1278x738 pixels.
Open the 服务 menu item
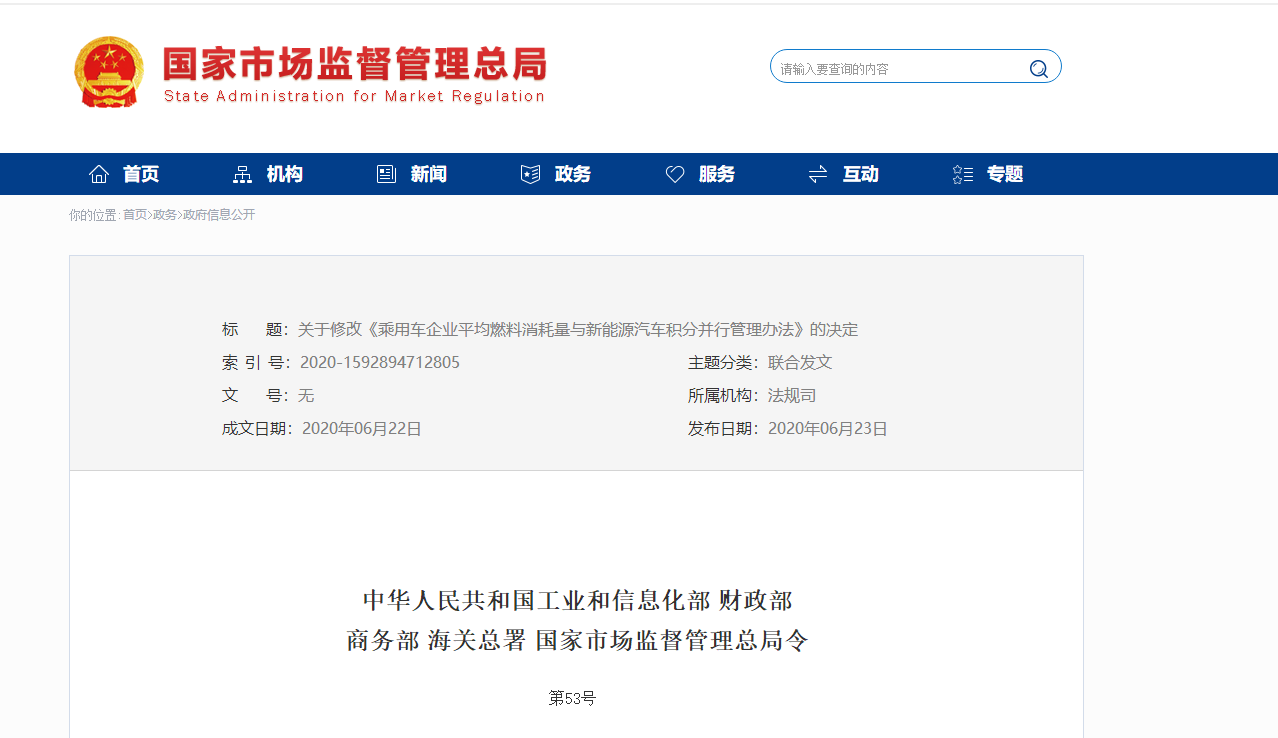pyautogui.click(x=717, y=174)
